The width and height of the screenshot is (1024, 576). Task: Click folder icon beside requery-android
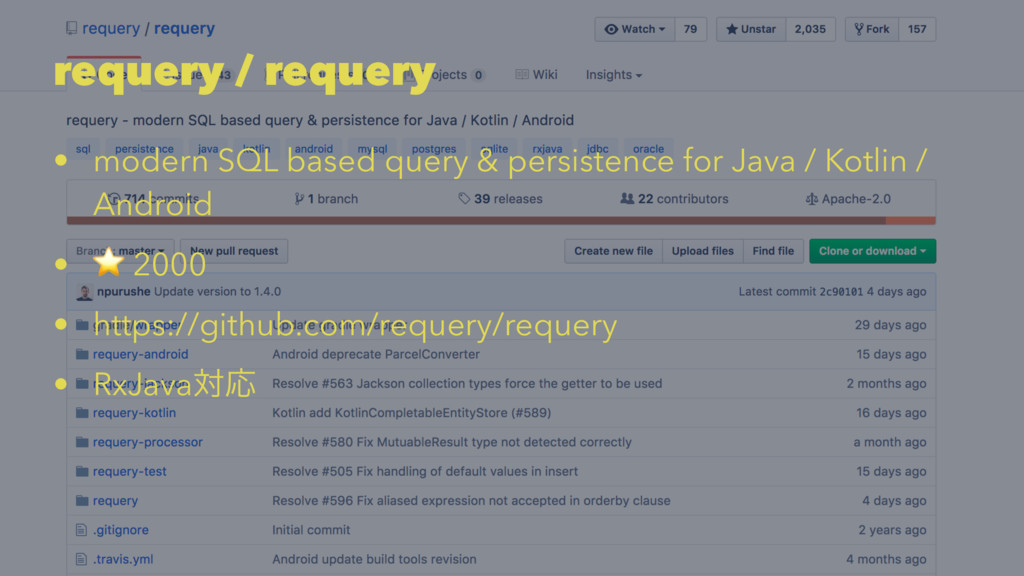click(x=82, y=355)
